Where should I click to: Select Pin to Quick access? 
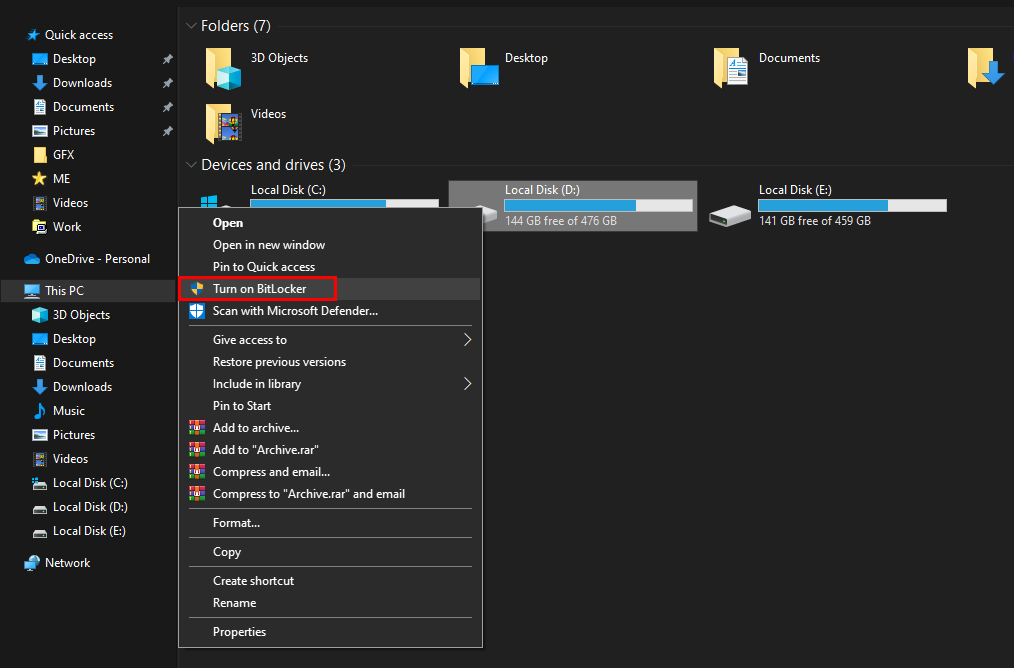(x=264, y=267)
